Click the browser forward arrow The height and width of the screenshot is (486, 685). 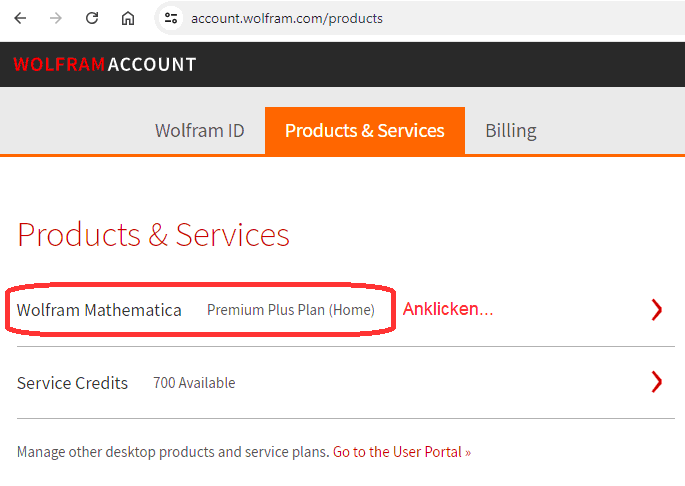click(56, 18)
